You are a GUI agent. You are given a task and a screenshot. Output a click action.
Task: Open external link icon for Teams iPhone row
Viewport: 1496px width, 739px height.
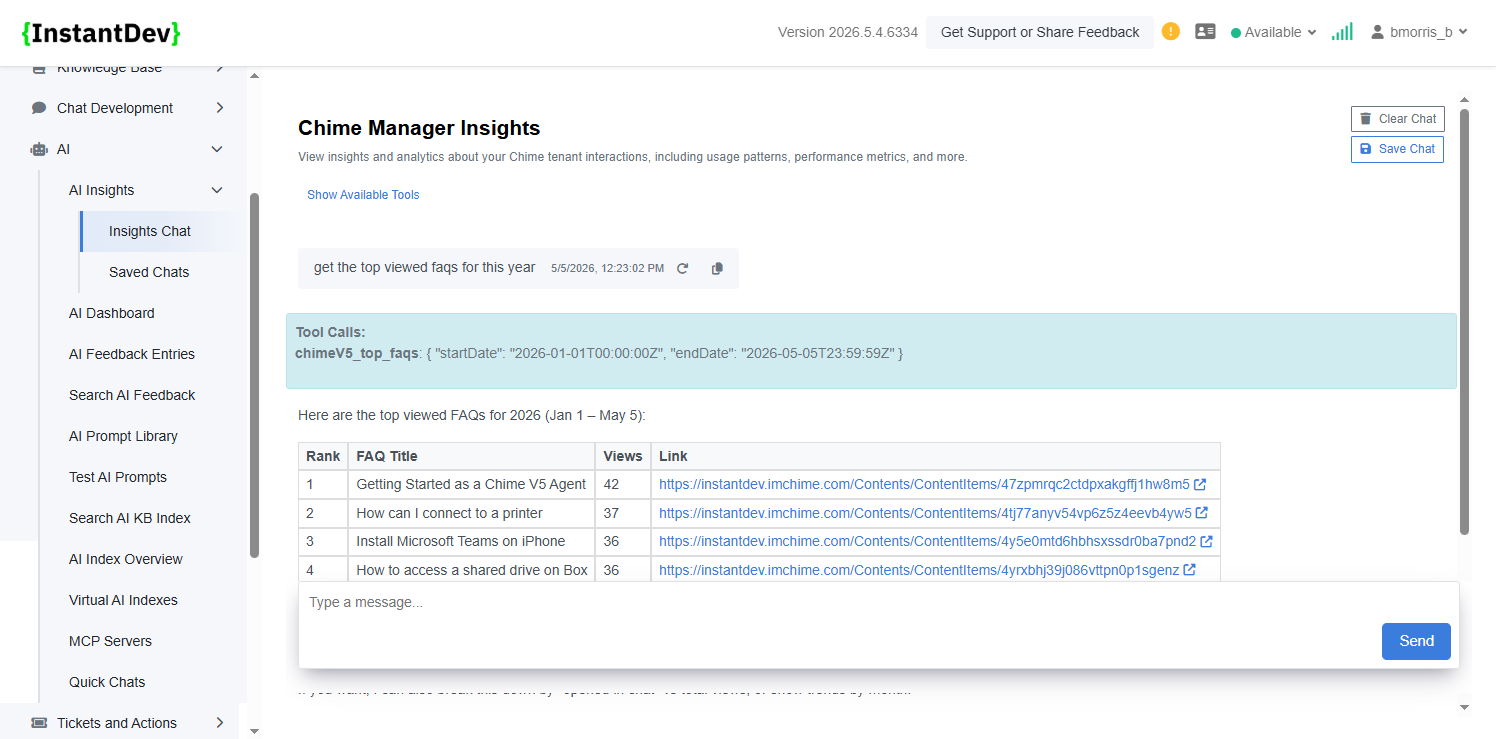[1207, 541]
